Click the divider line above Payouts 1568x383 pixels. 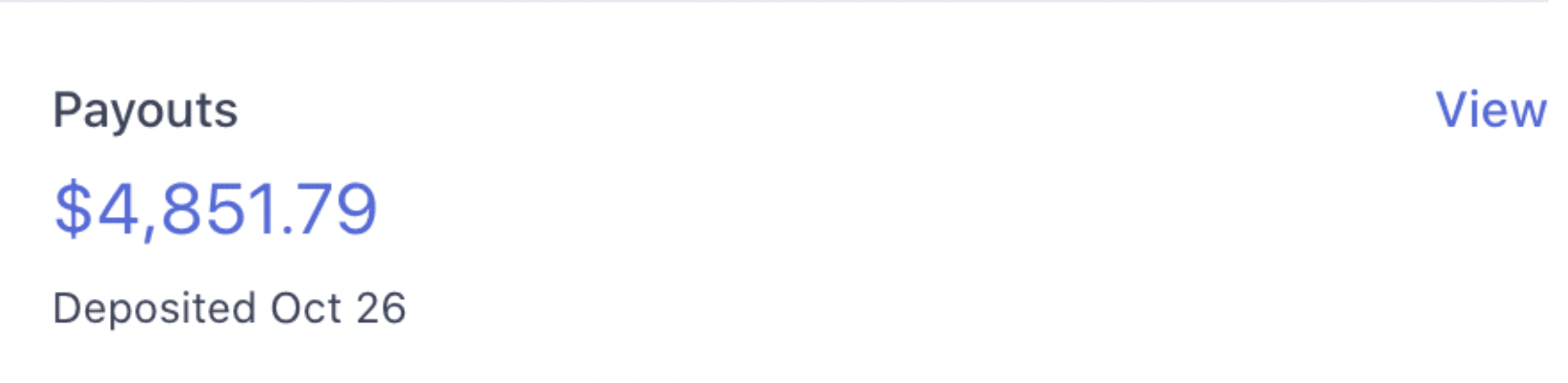[774, 1]
